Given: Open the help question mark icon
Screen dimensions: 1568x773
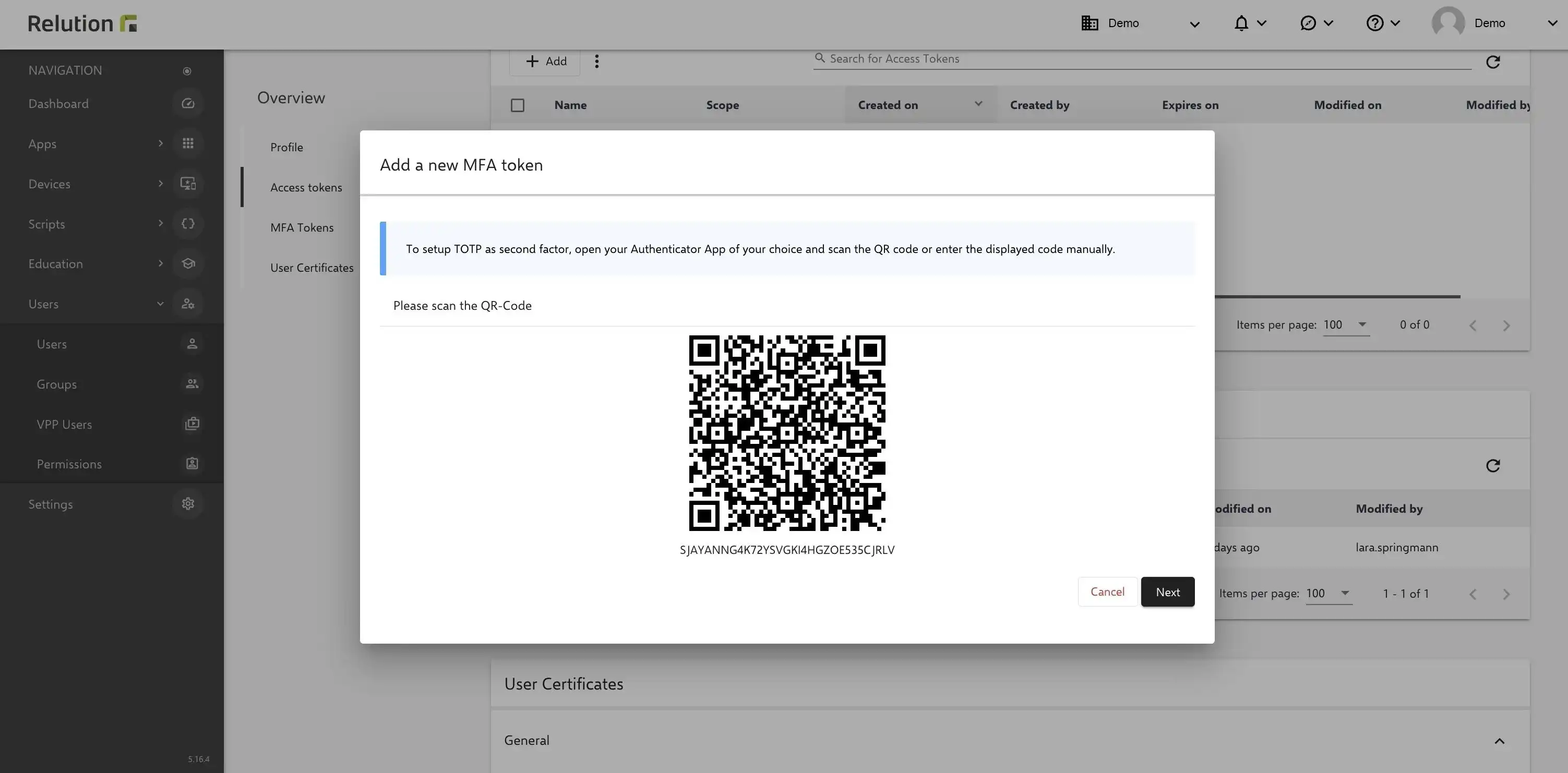Looking at the screenshot, I should 1375,23.
